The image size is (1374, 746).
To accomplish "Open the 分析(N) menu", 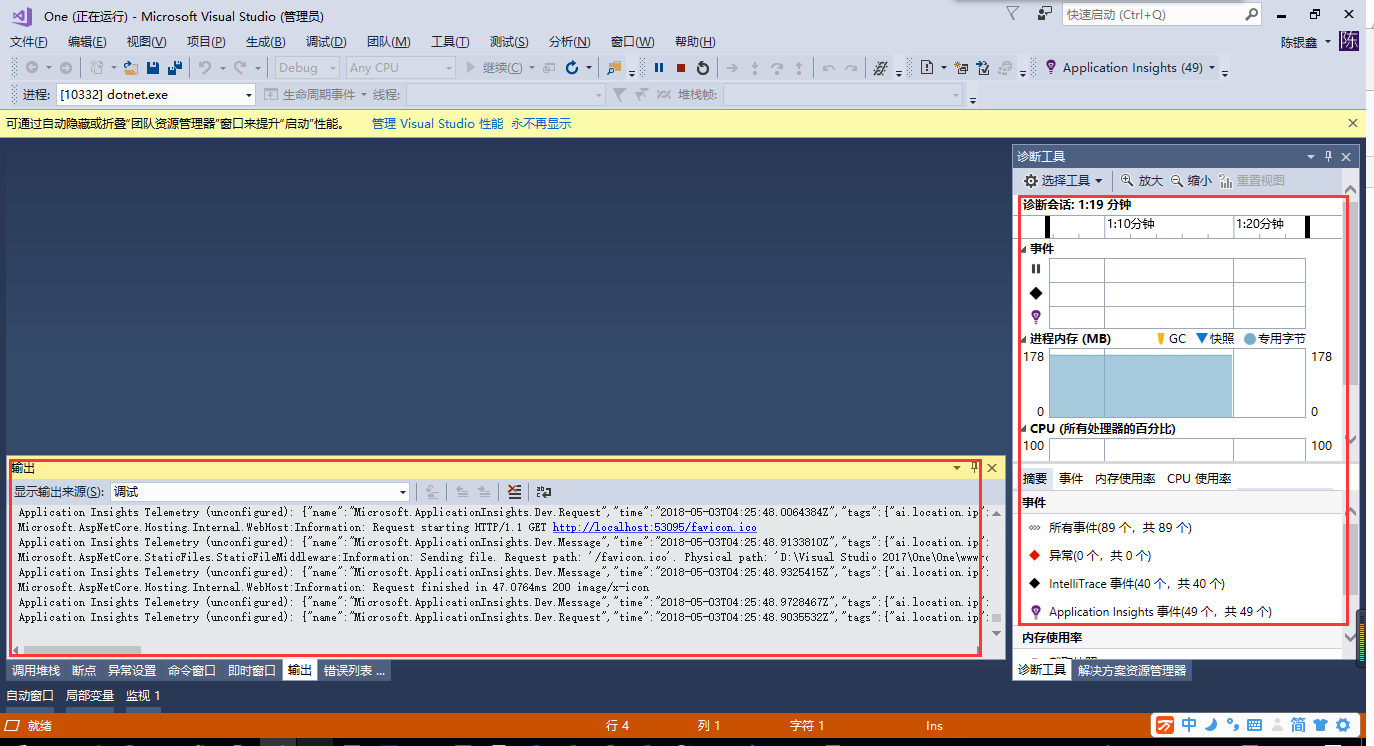I will point(569,41).
